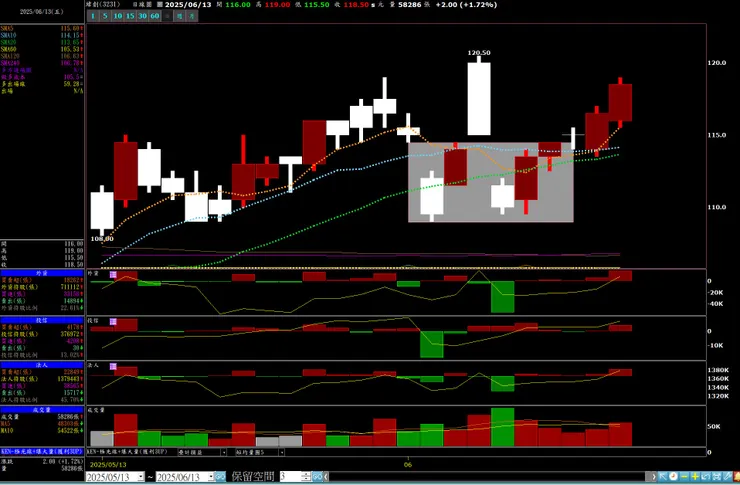Click the purple settings icon in 外資 panel
Viewport: 740px width, 485px height.
(113, 275)
